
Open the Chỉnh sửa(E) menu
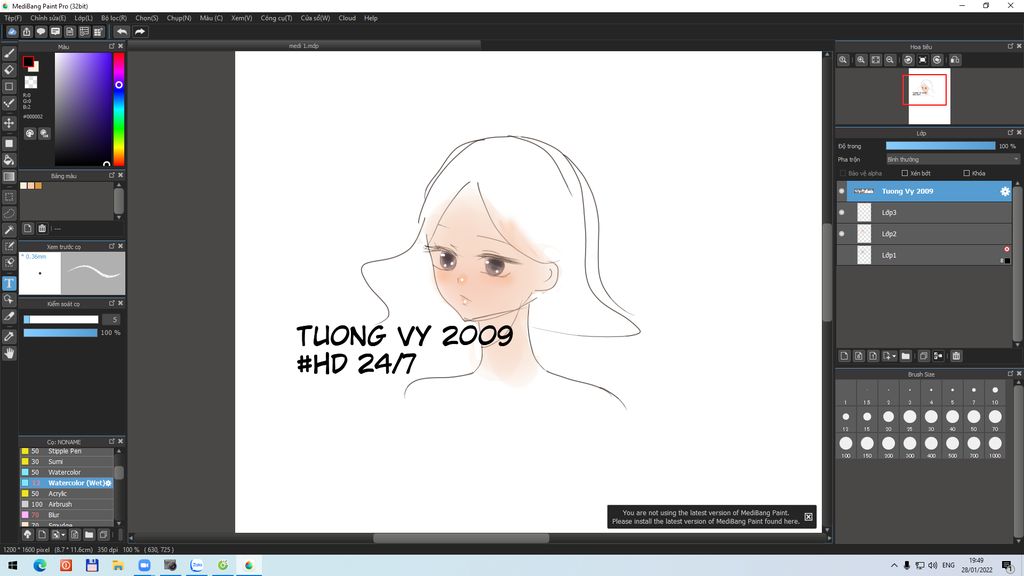point(48,18)
